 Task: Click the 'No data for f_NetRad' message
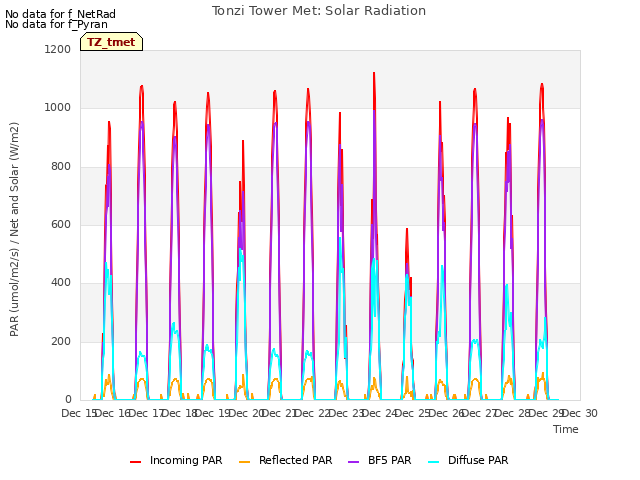(60, 14)
